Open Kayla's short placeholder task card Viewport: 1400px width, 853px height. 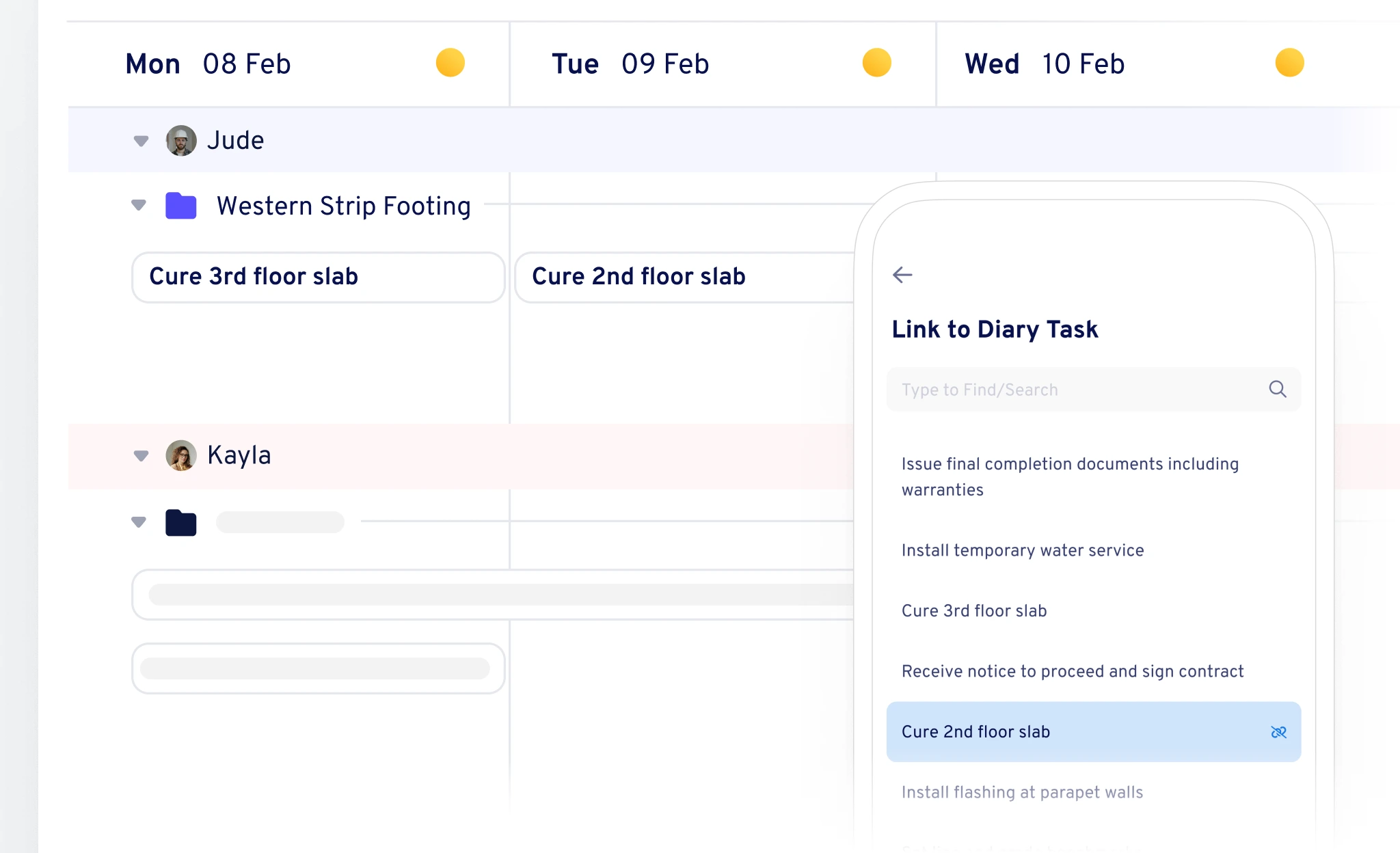[x=319, y=668]
